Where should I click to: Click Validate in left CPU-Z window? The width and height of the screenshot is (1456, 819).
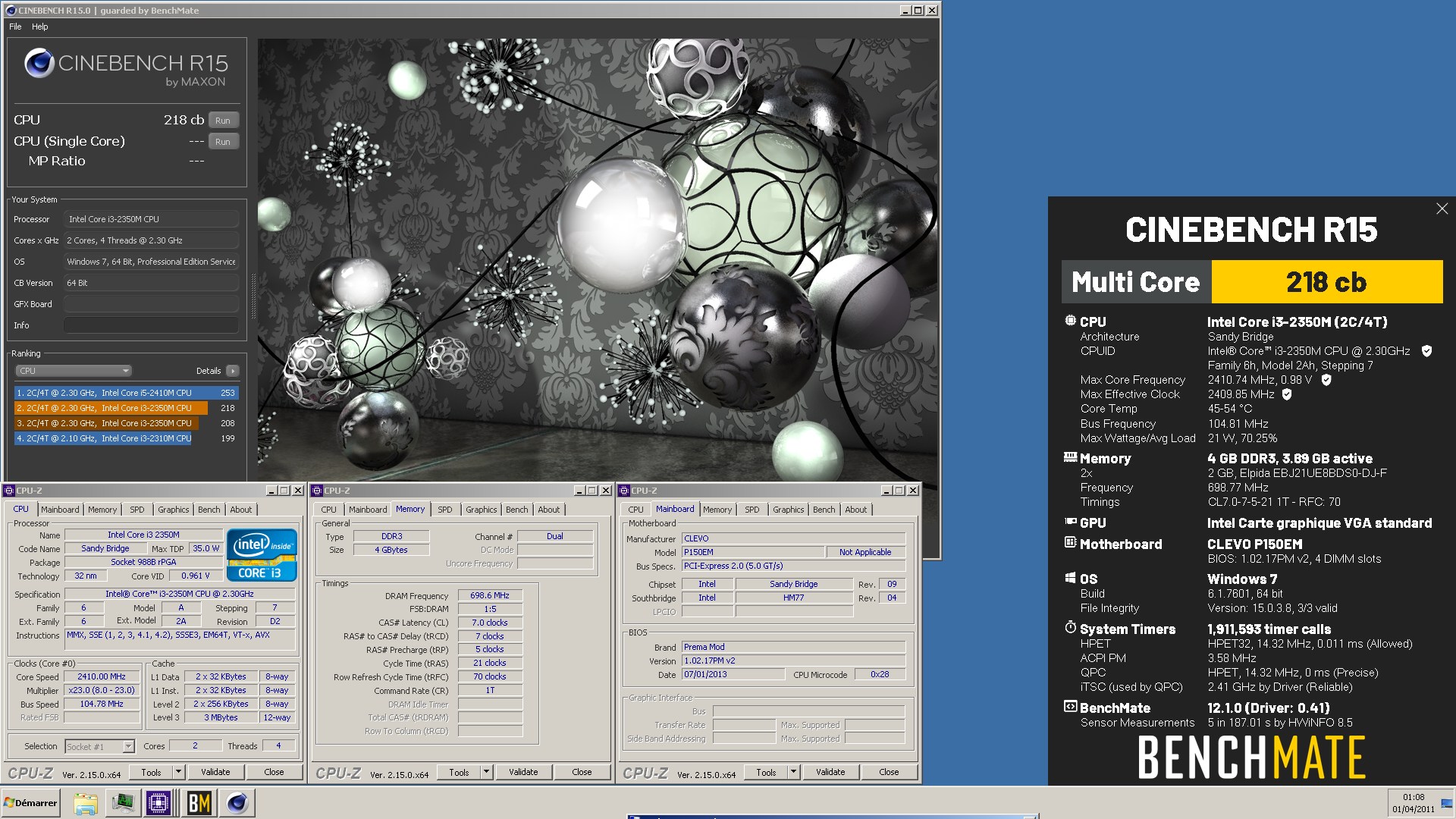click(215, 772)
